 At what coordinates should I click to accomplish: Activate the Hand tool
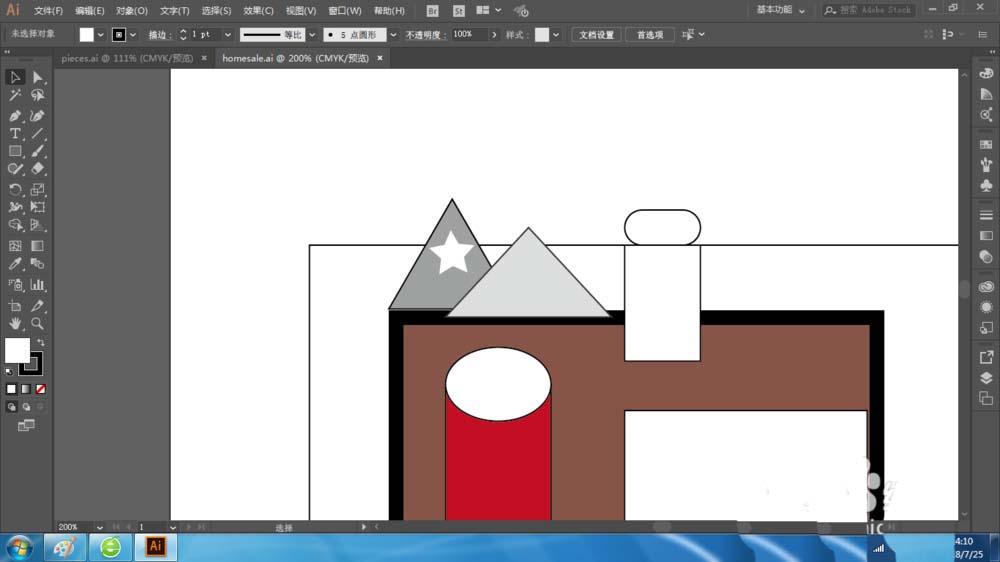click(x=15, y=324)
